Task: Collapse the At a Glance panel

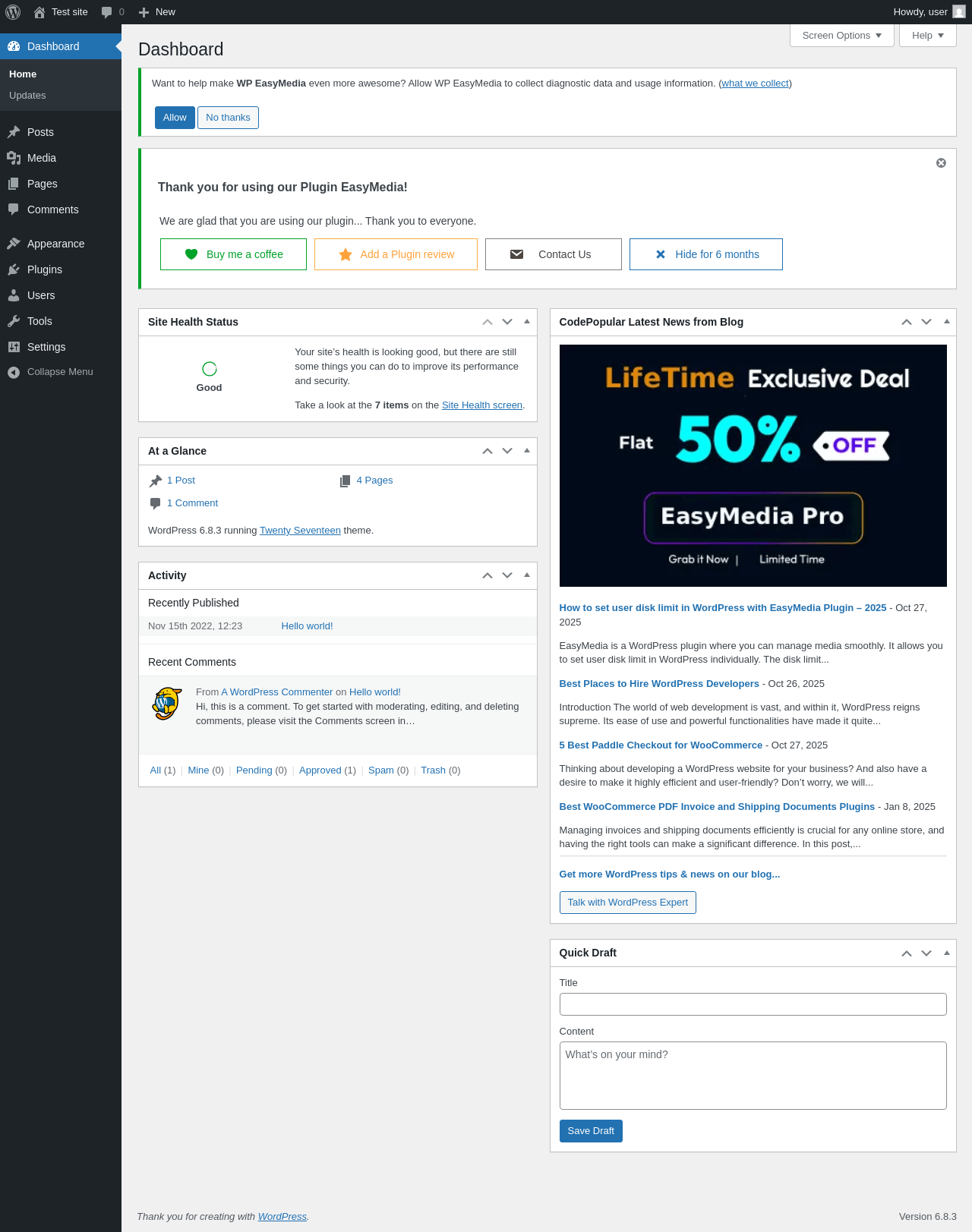Action: pos(527,451)
